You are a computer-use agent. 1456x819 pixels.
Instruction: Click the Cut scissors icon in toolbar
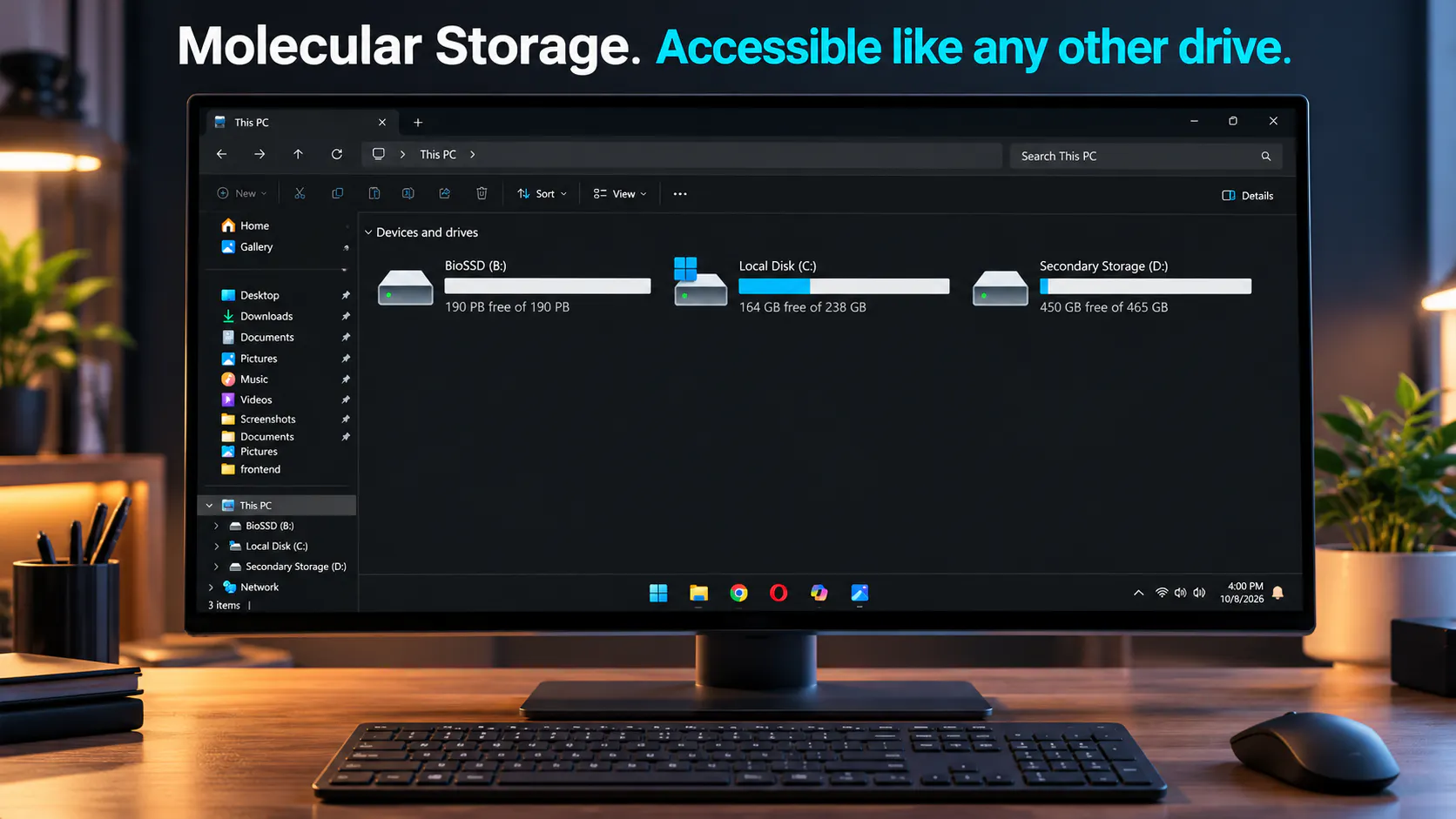(x=300, y=193)
